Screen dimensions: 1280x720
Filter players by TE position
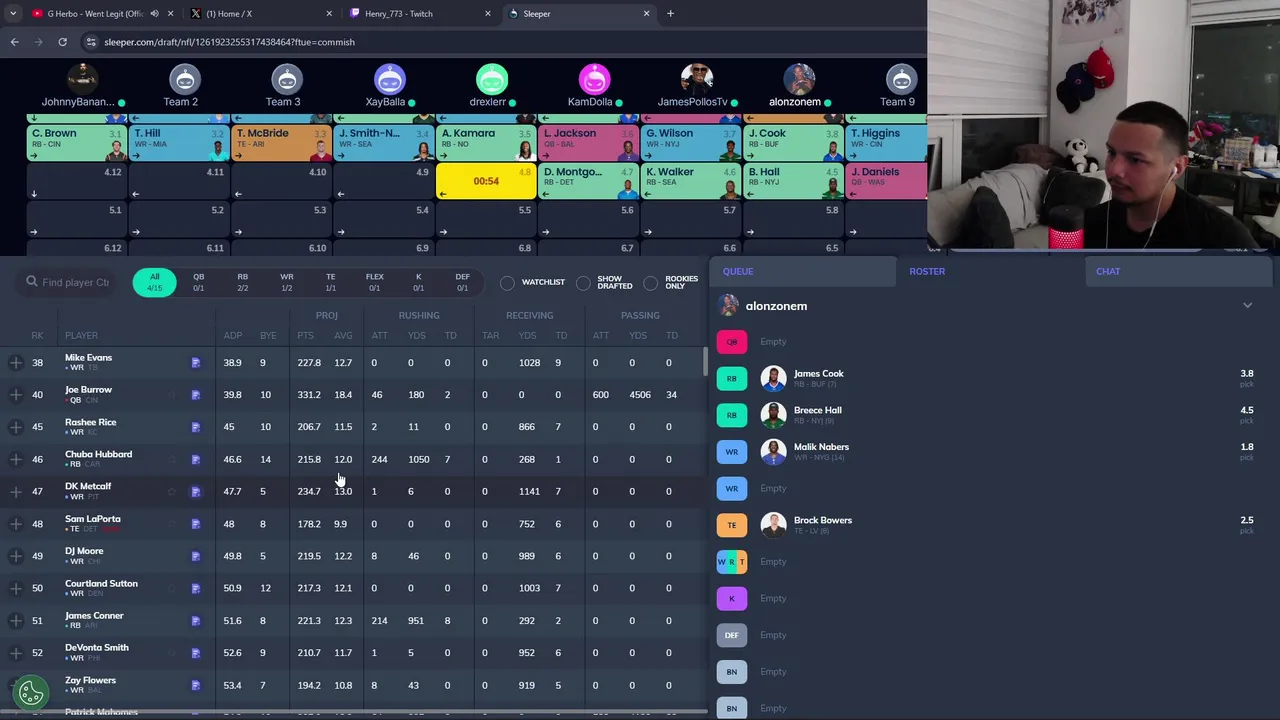[x=330, y=282]
